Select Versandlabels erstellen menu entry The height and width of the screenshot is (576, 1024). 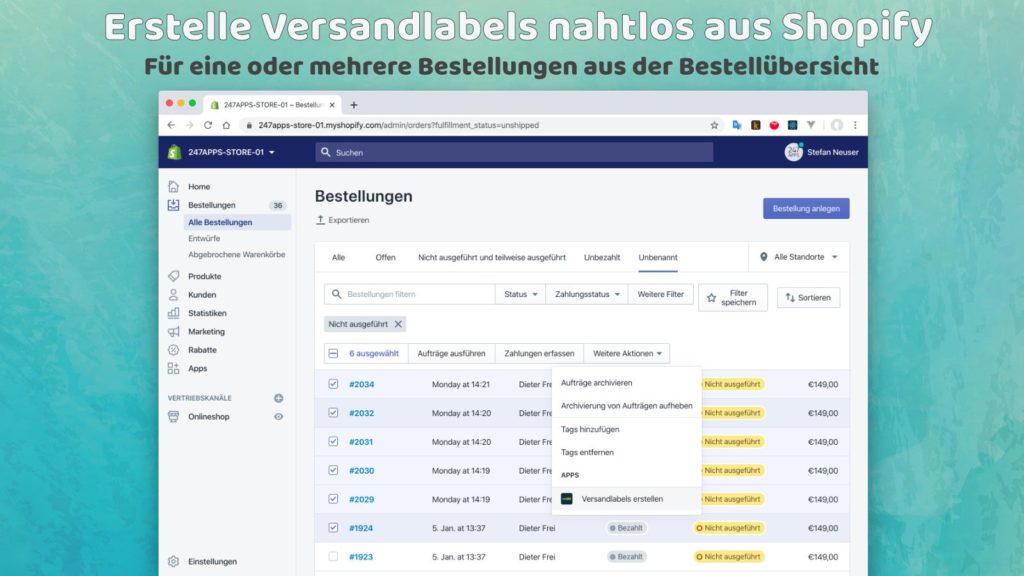pyautogui.click(x=626, y=499)
